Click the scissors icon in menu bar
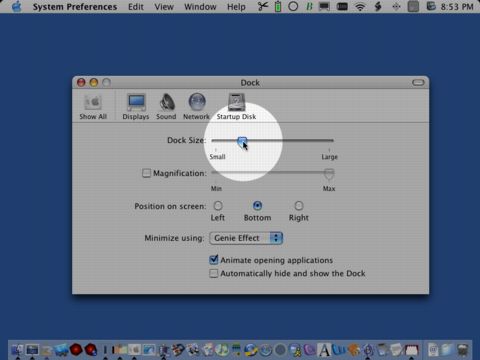Viewport: 480px width, 360px height. tap(263, 6)
